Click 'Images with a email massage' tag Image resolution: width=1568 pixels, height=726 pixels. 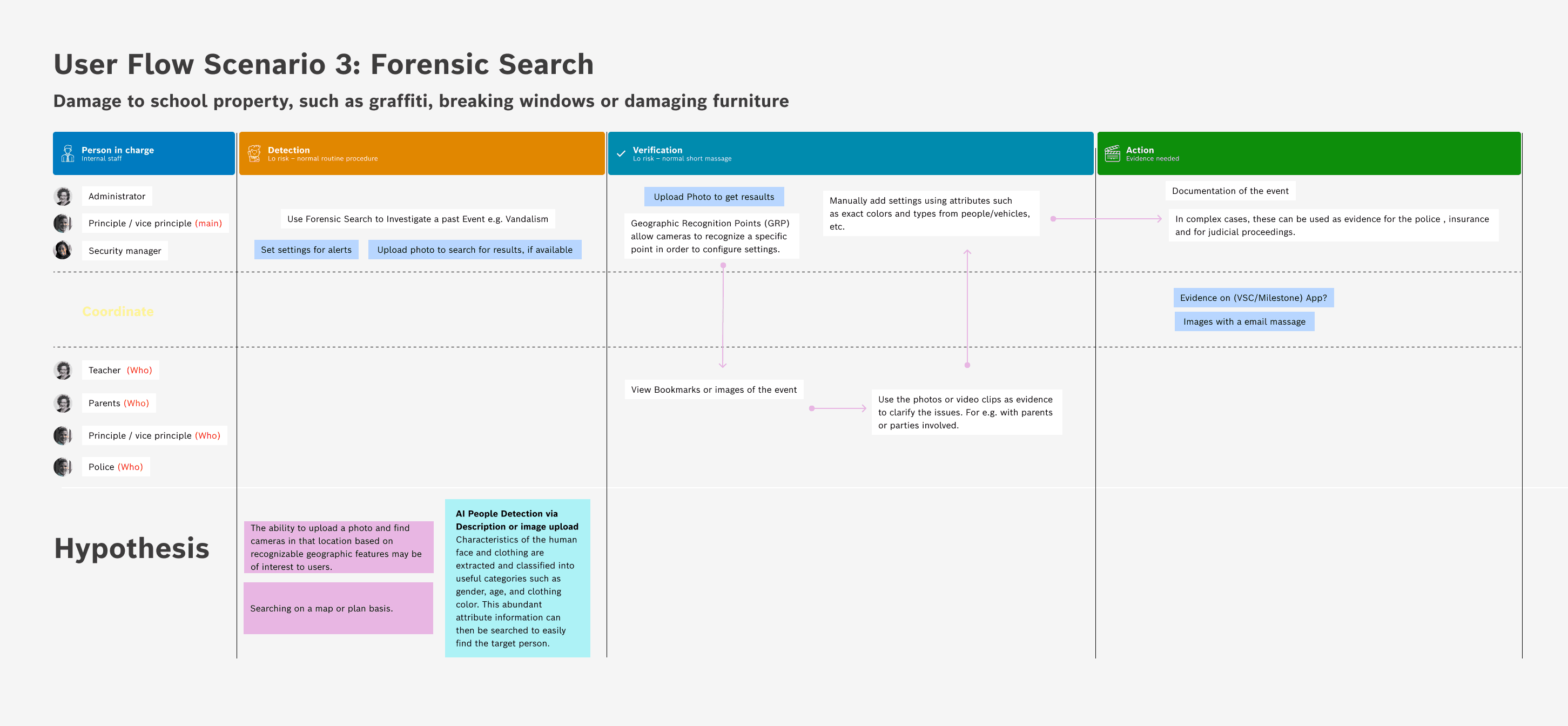[1243, 321]
